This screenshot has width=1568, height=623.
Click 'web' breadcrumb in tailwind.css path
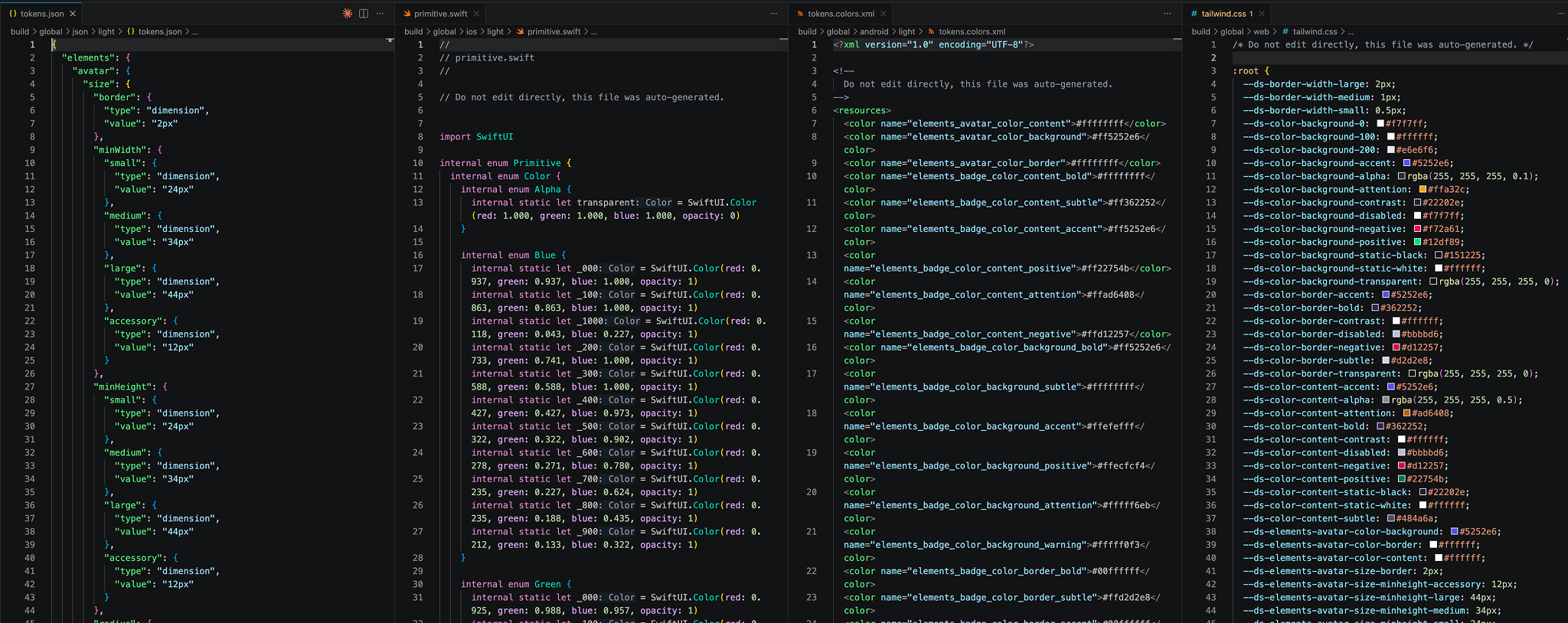point(1261,31)
